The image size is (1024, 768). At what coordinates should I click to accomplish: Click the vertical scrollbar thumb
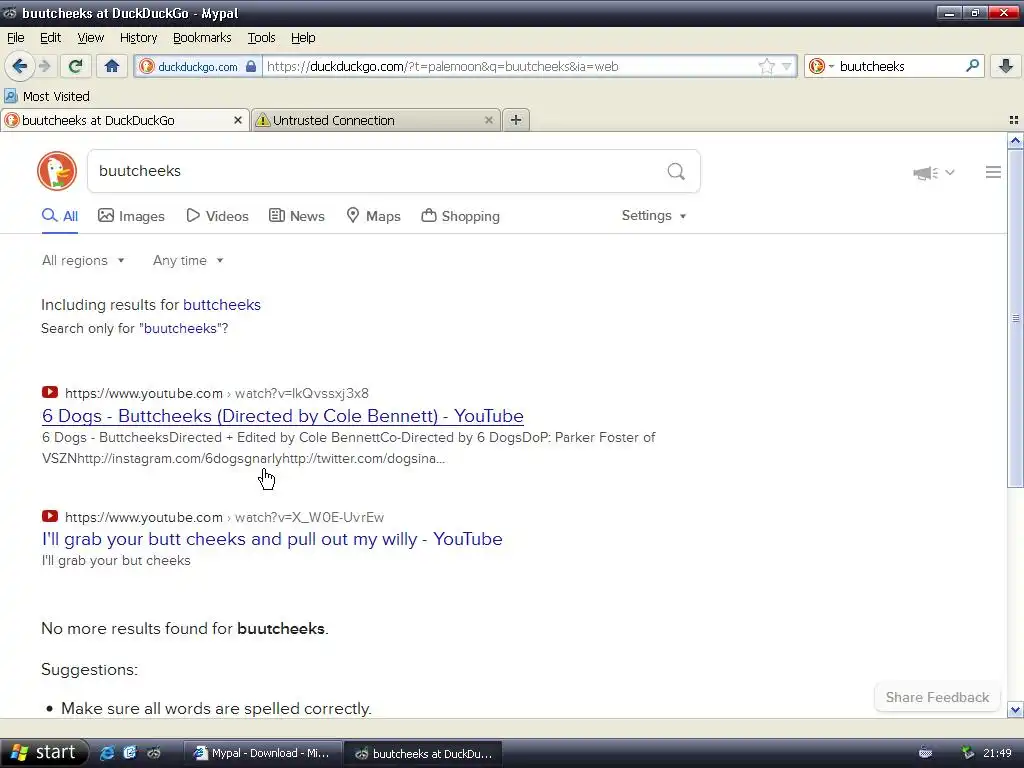tap(1015, 319)
